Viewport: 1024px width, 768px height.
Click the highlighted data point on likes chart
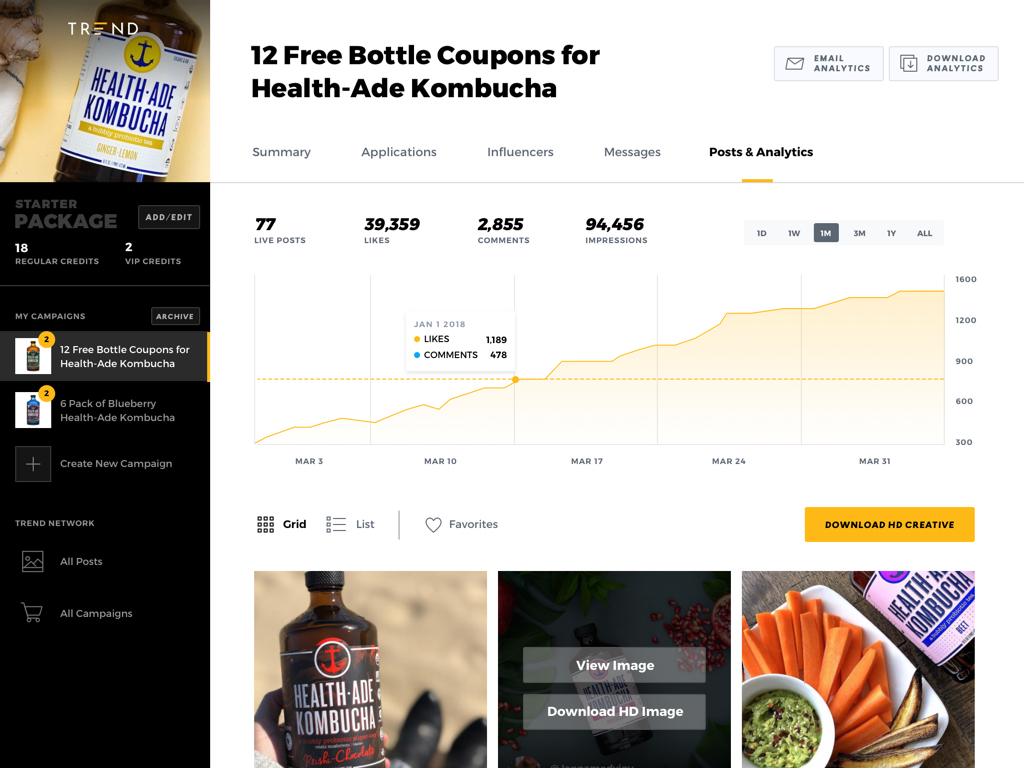(x=515, y=379)
